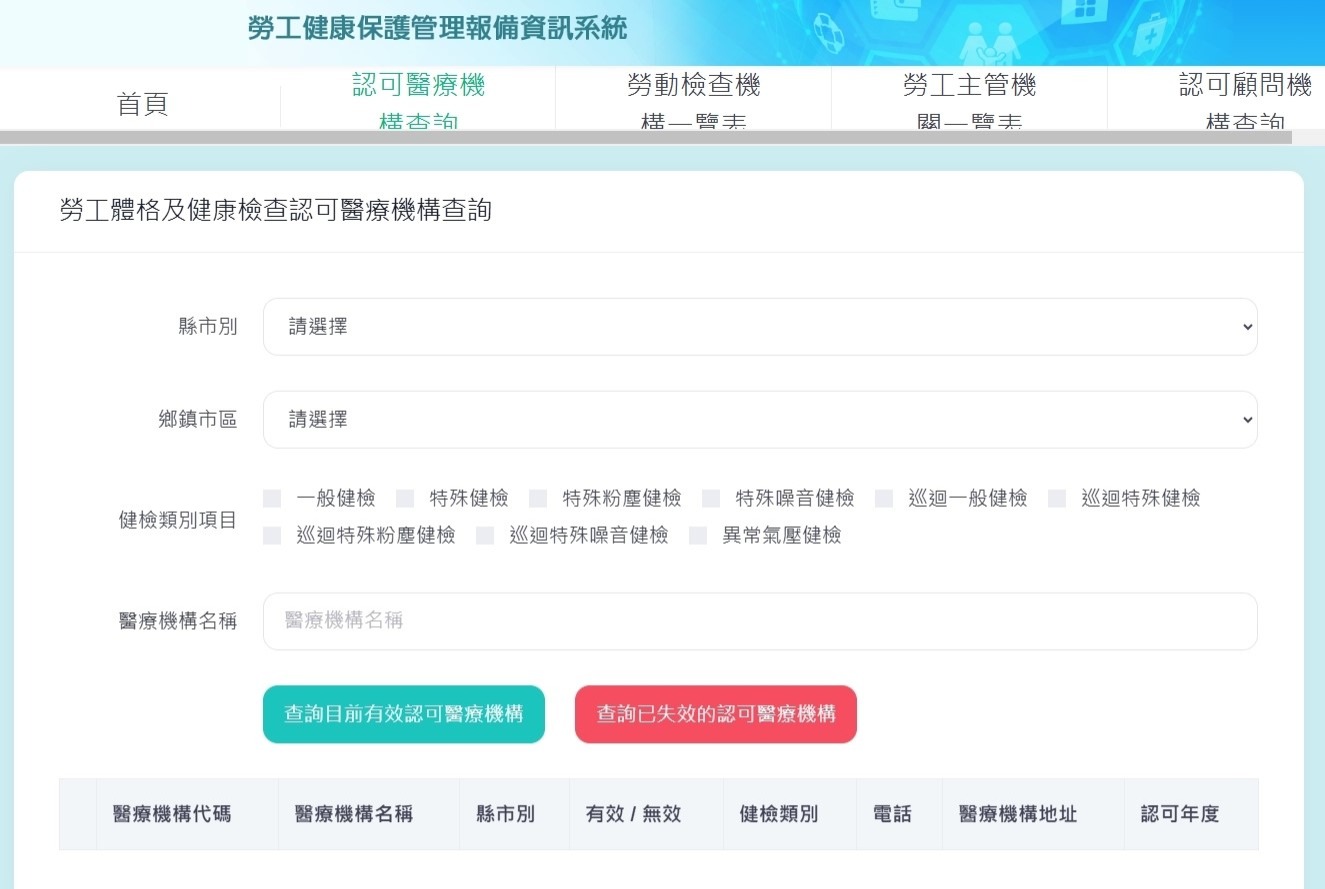Click the 查詢已失效的認可醫療機構 button
The height and width of the screenshot is (889, 1325).
(716, 714)
